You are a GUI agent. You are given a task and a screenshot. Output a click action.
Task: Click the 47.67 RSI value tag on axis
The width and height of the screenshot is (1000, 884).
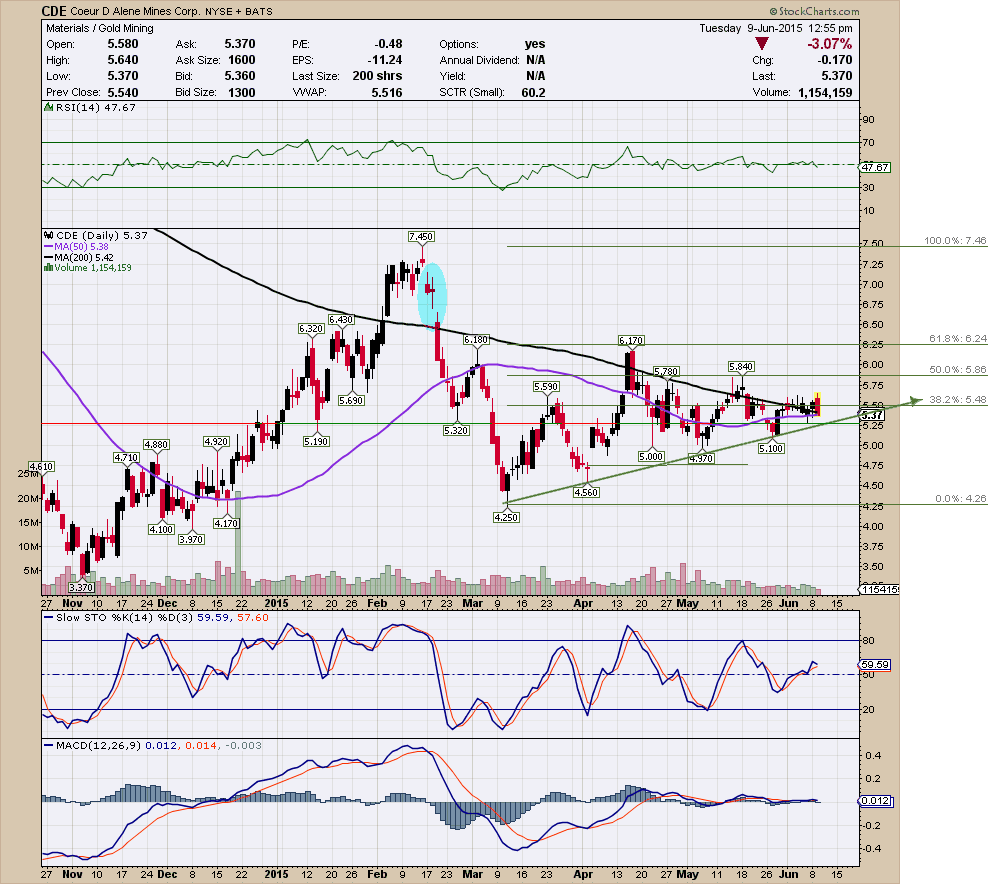874,168
